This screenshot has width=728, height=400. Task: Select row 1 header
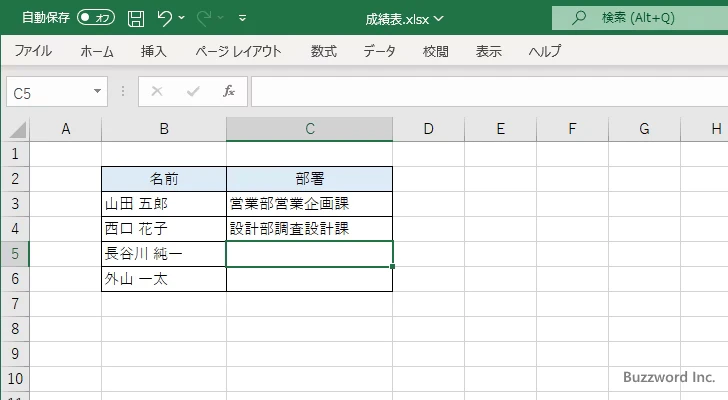pyautogui.click(x=15, y=154)
